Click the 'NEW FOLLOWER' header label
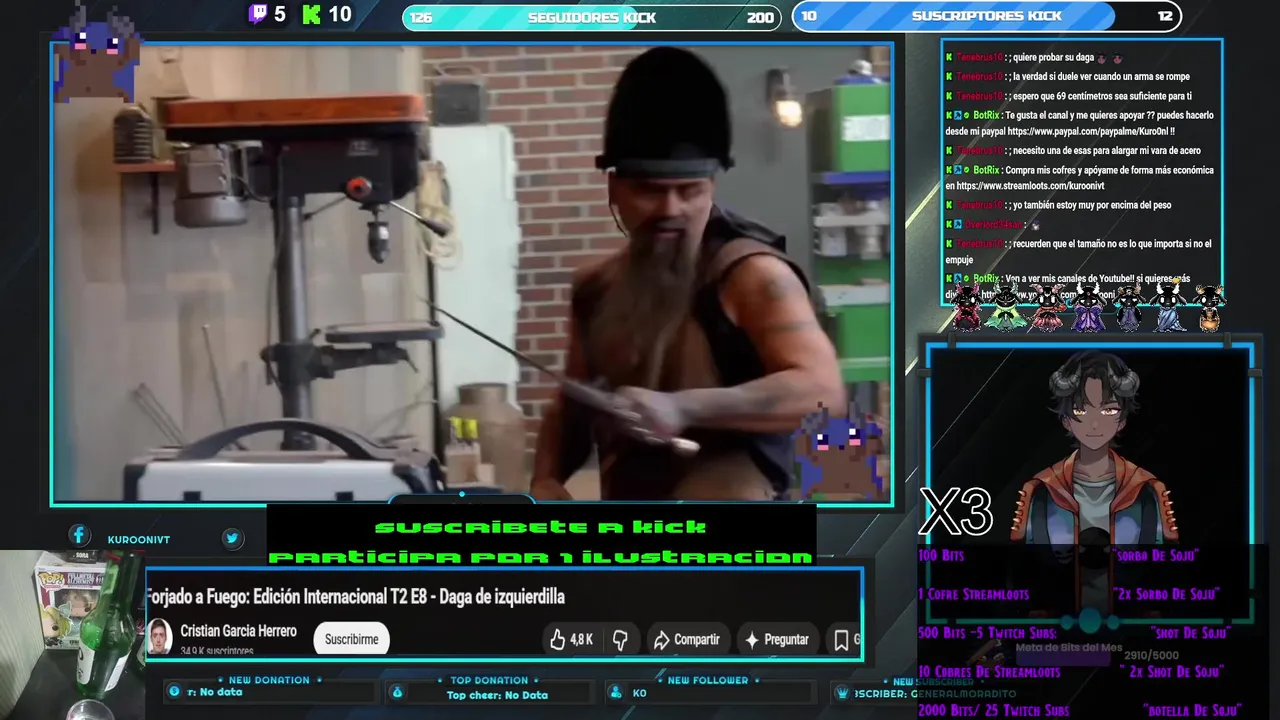 click(708, 680)
